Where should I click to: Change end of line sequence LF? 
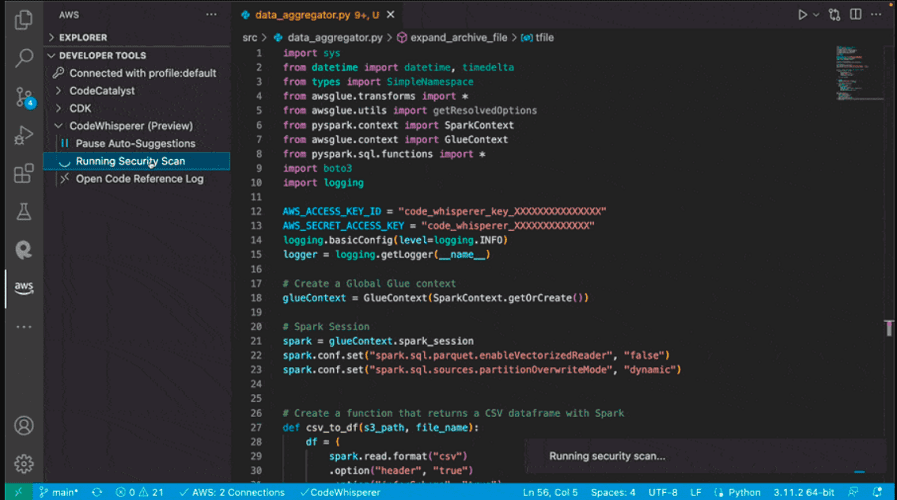[x=696, y=492]
